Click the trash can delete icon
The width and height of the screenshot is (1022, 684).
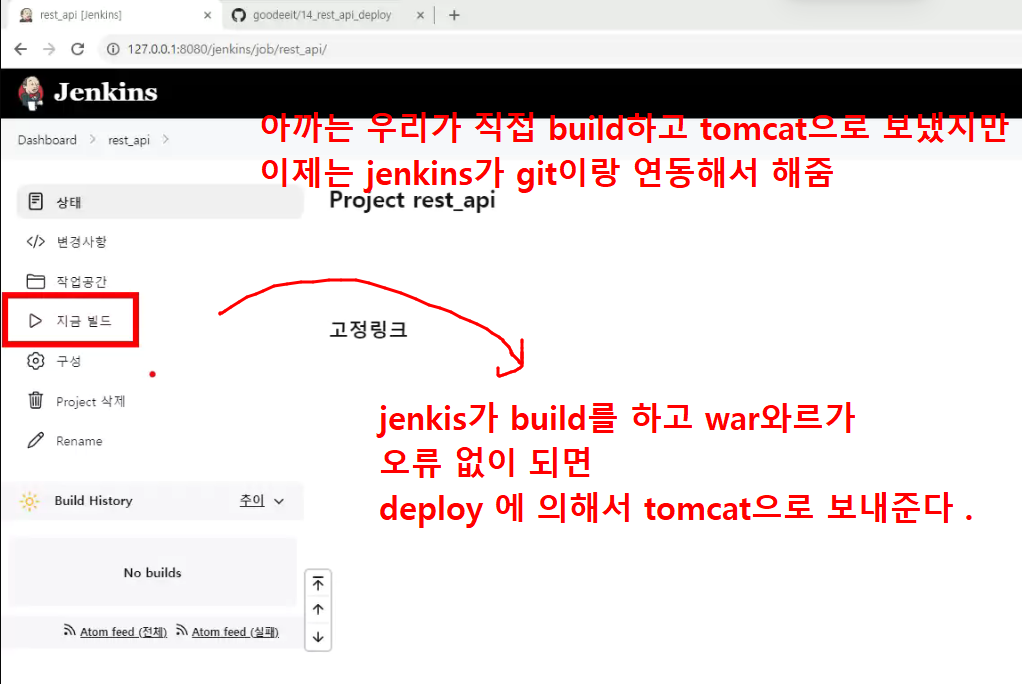pos(36,400)
